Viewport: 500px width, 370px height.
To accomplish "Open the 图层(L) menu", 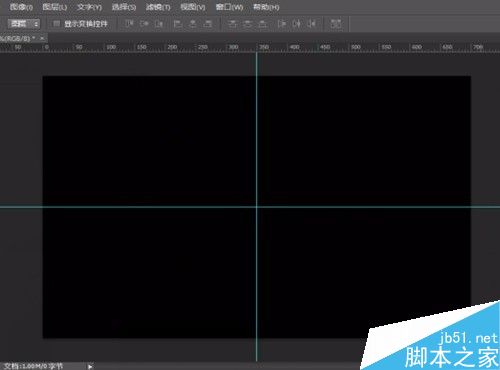I will coord(55,7).
